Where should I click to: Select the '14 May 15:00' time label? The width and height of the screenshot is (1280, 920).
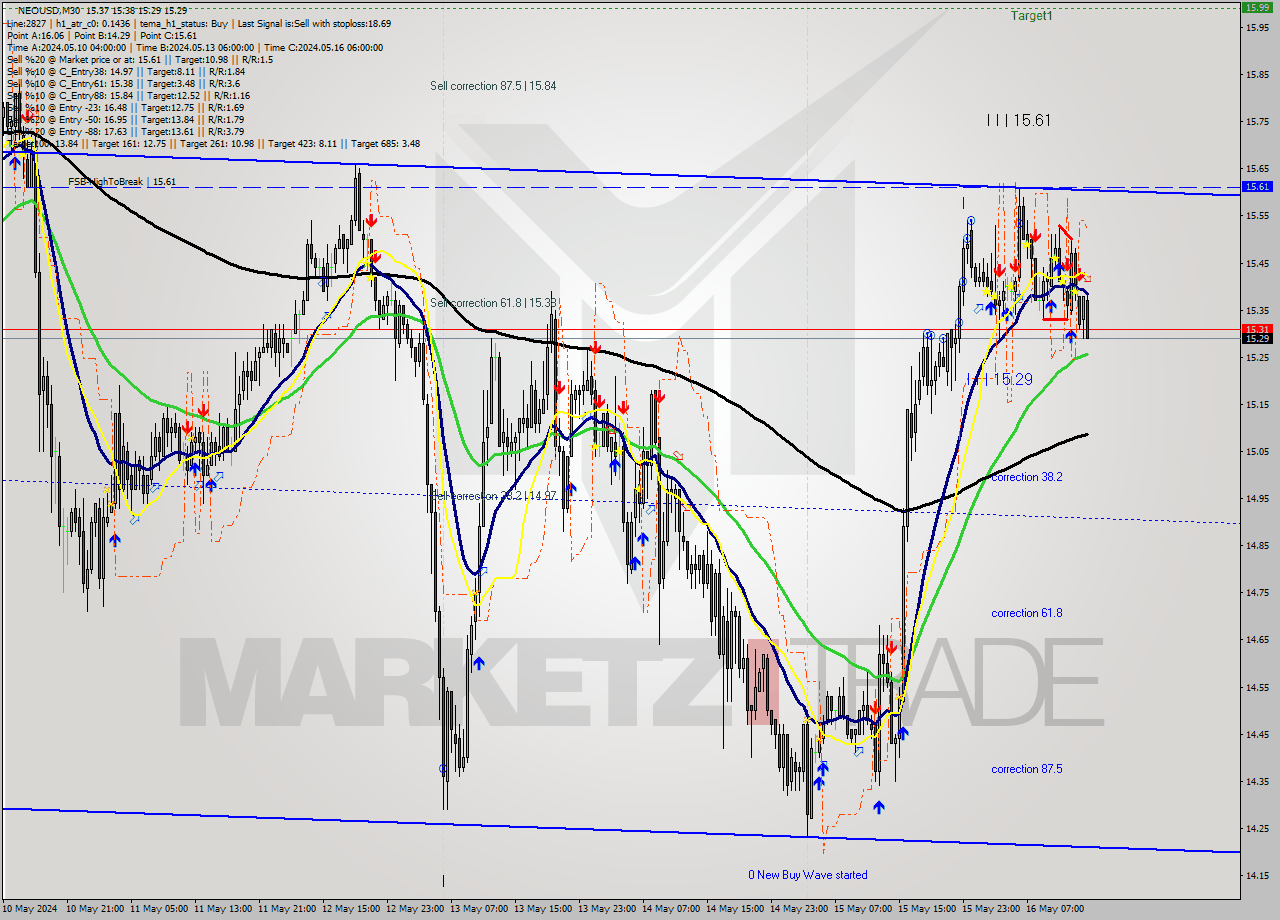click(737, 909)
